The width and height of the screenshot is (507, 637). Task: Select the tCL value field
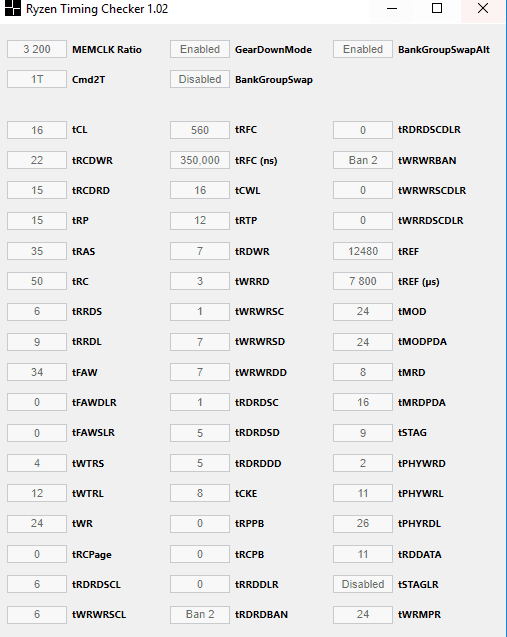click(x=37, y=130)
